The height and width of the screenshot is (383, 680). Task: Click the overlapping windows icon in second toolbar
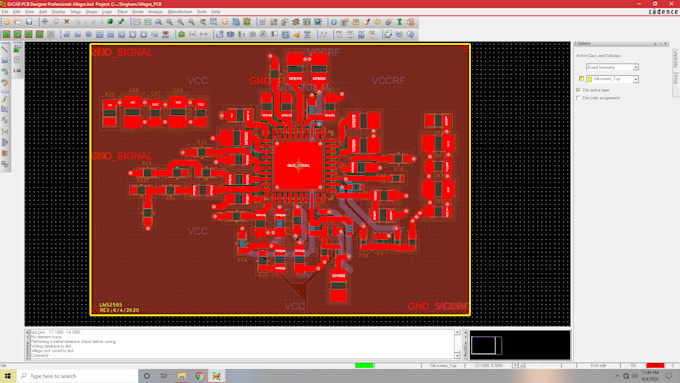(x=388, y=34)
